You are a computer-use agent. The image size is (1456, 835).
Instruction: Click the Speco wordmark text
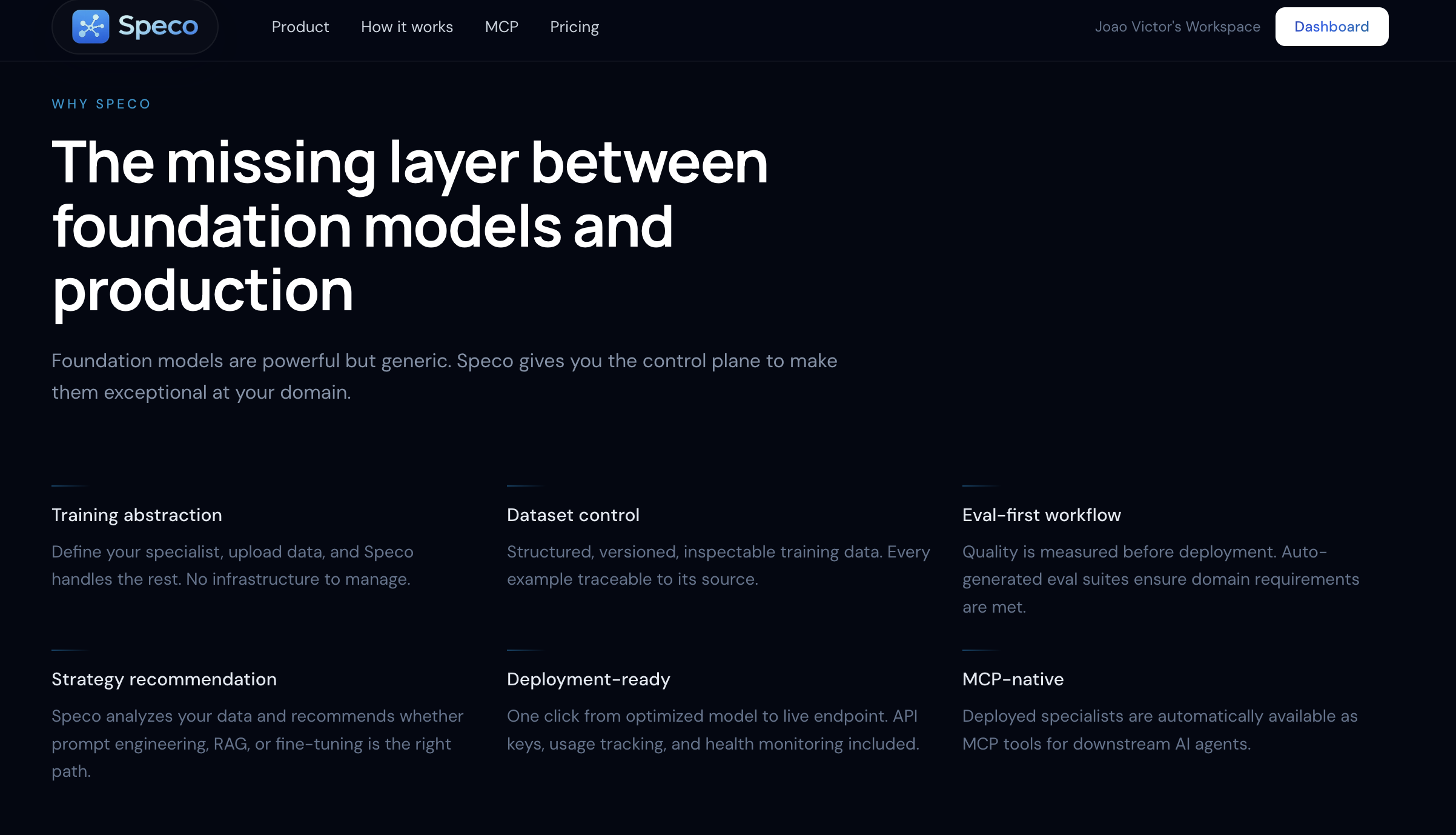[x=158, y=27]
